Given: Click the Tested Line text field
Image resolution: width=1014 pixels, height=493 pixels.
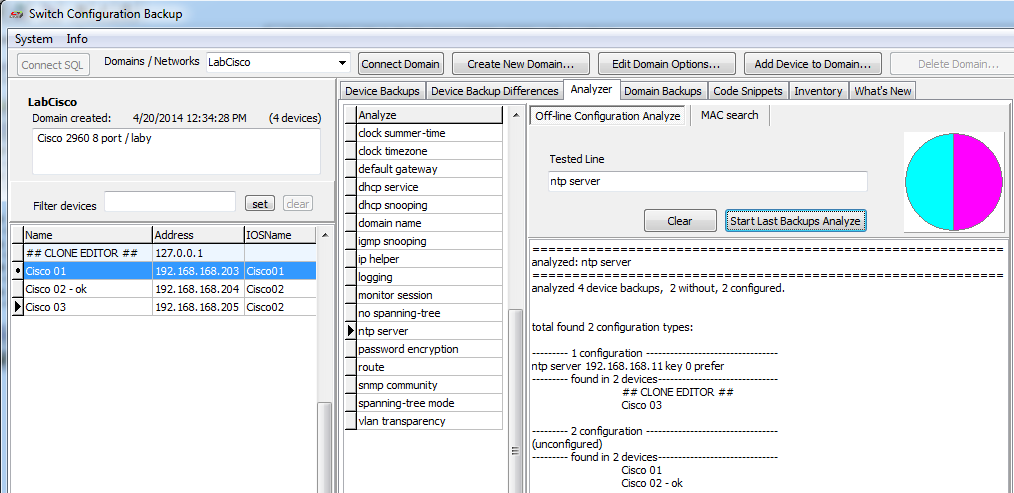Looking at the screenshot, I should click(708, 182).
